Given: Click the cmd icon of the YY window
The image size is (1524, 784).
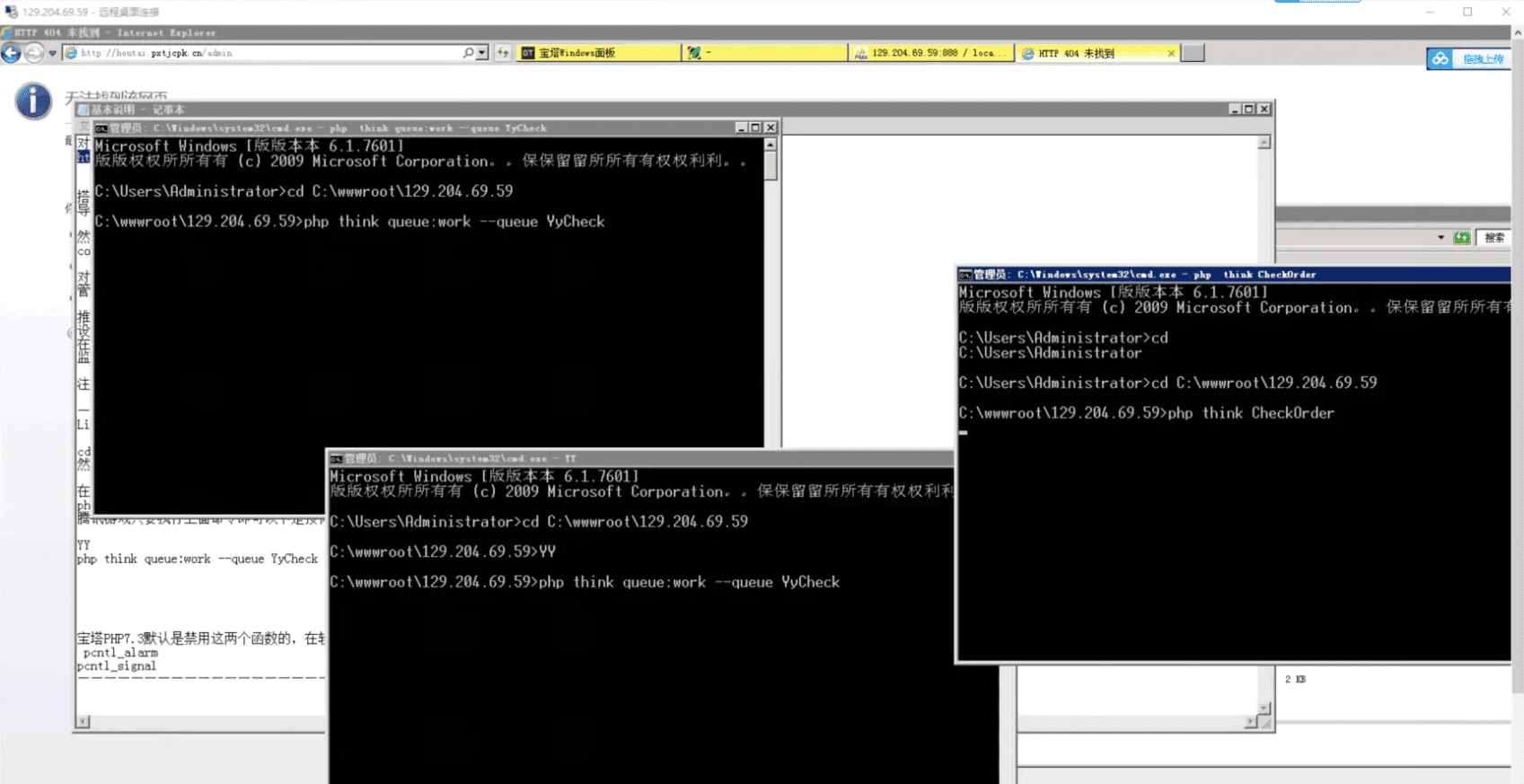Looking at the screenshot, I should point(337,459).
